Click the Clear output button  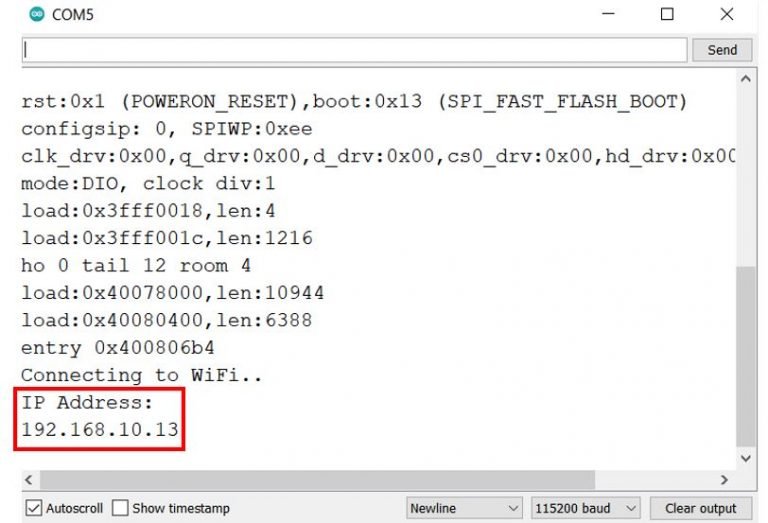tap(700, 508)
